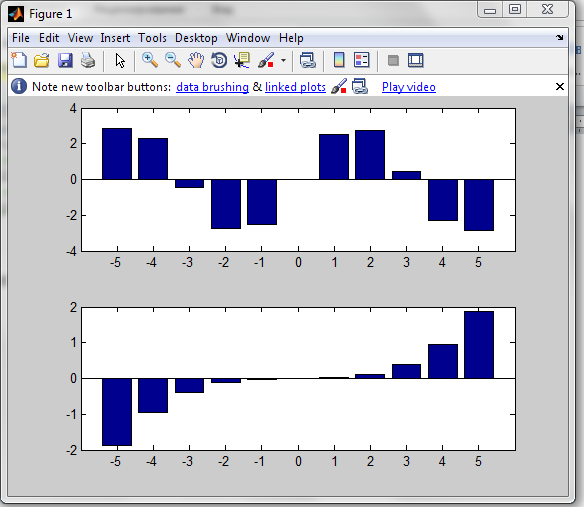Click the bar at x=-4 in bottom plot
Viewport: 584px width, 507px height.
[153, 396]
